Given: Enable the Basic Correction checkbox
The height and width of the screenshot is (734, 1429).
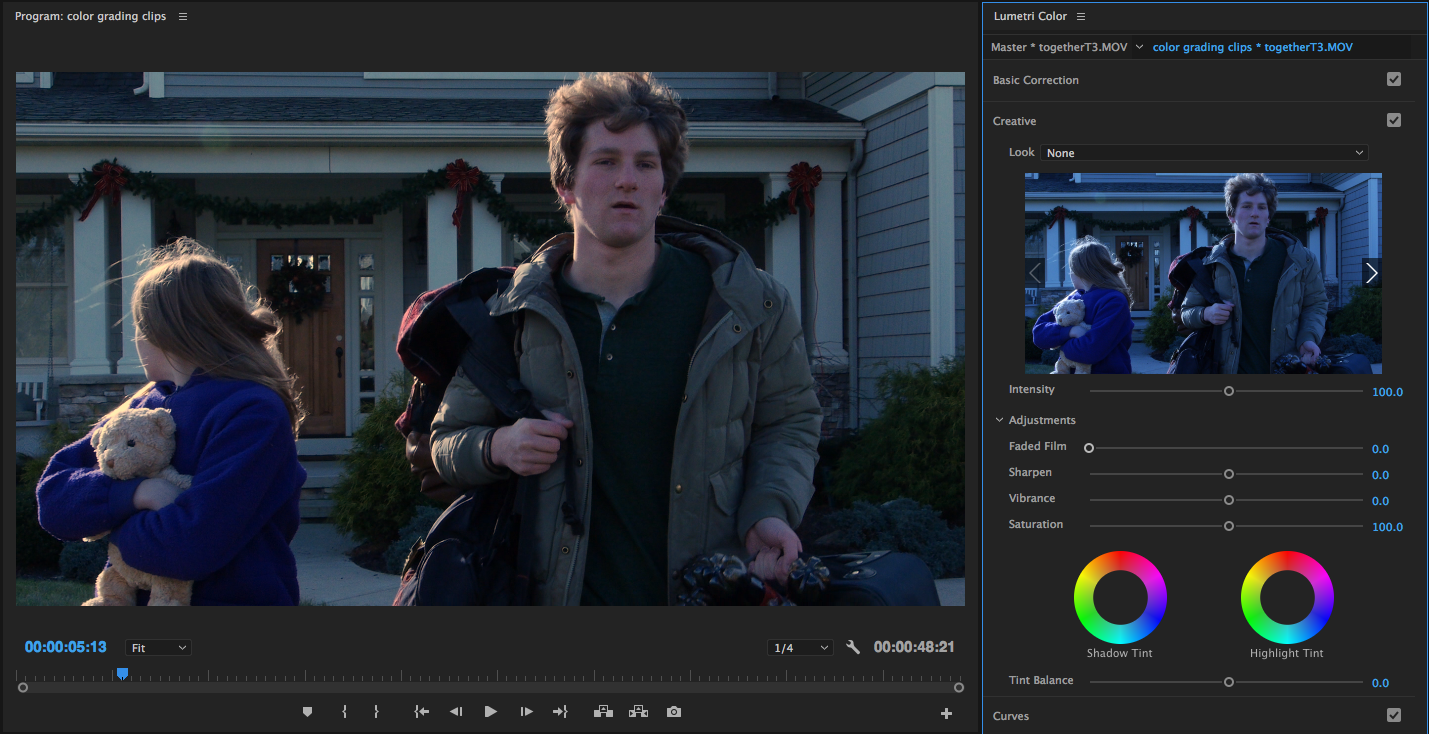Looking at the screenshot, I should pyautogui.click(x=1394, y=79).
